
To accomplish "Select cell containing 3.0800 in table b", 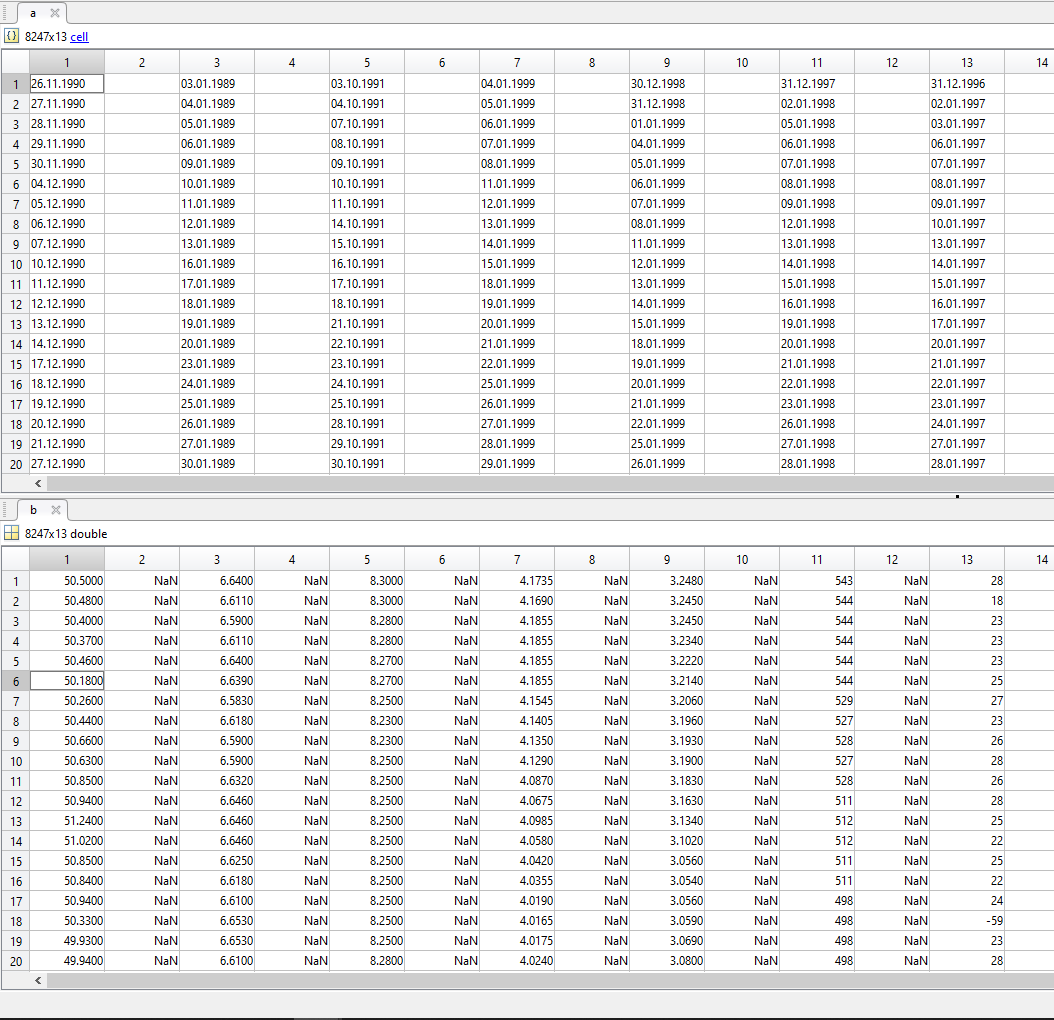I will [667, 961].
